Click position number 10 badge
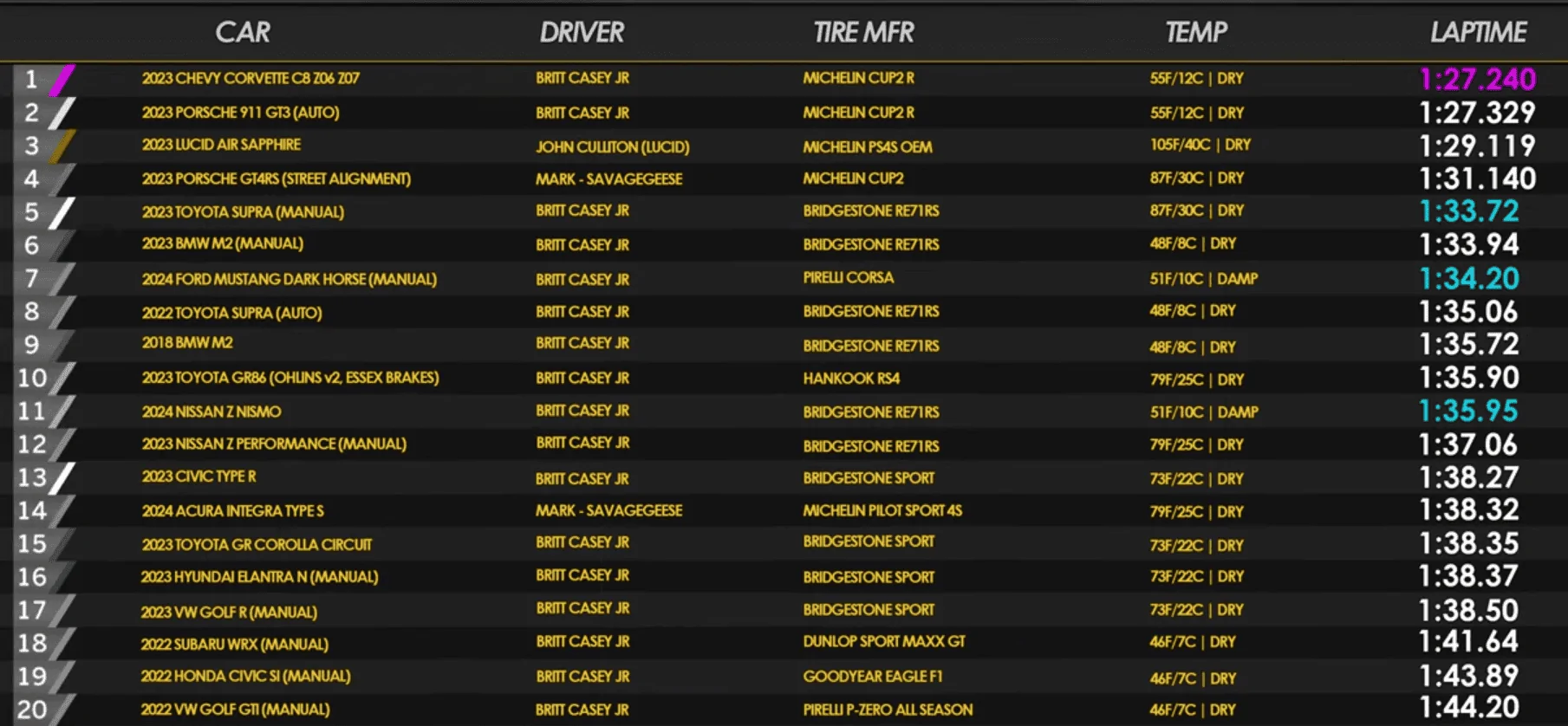Screen dimensions: 1568x726 32,378
